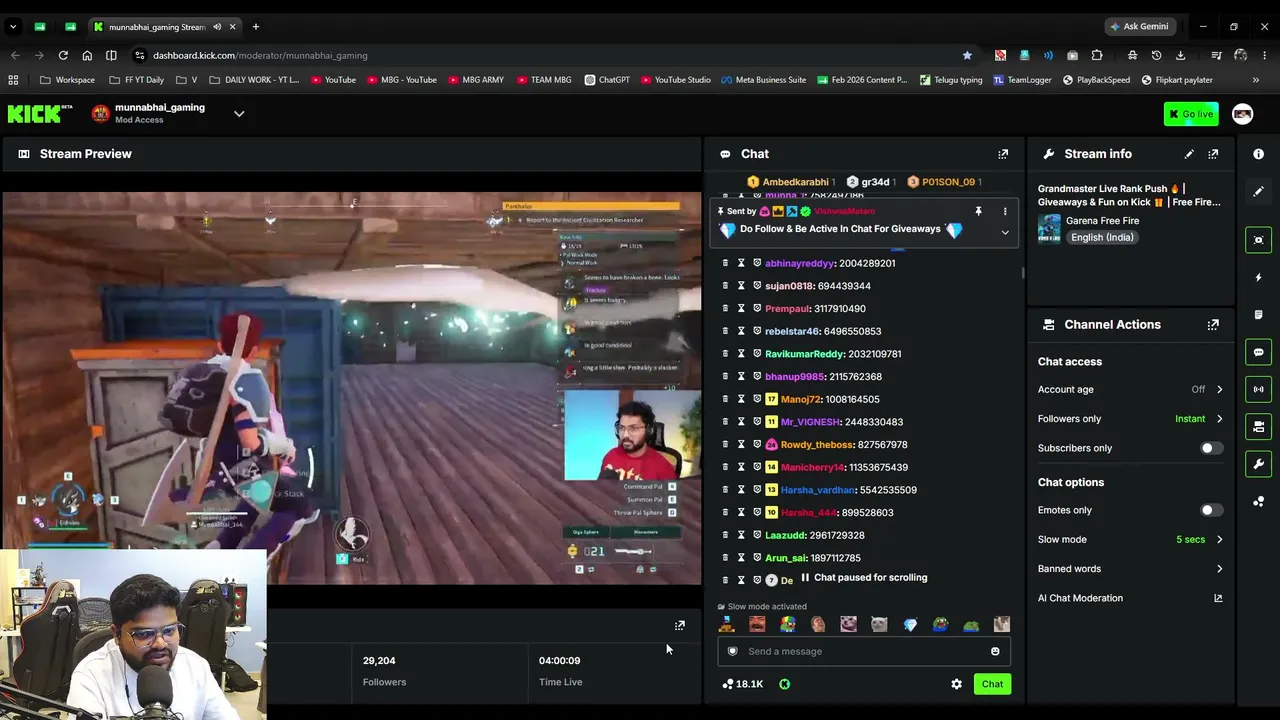The height and width of the screenshot is (720, 1280).
Task: Toggle the stream preview sidebar icon
Action: tap(1259, 240)
